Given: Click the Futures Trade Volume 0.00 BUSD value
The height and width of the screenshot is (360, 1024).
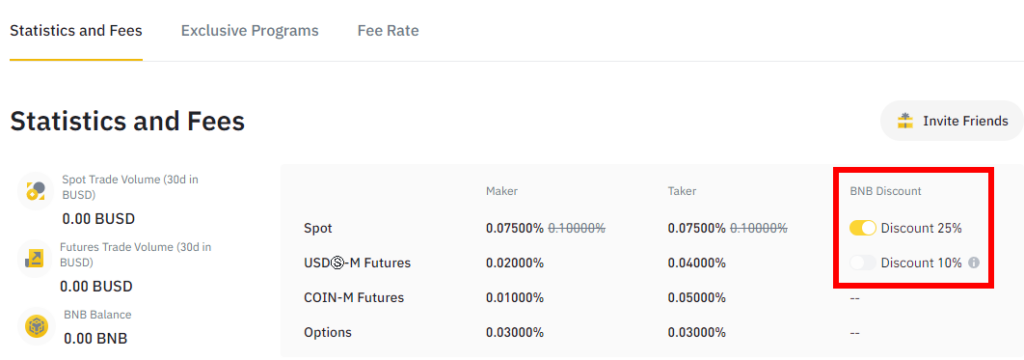Looking at the screenshot, I should tap(96, 286).
